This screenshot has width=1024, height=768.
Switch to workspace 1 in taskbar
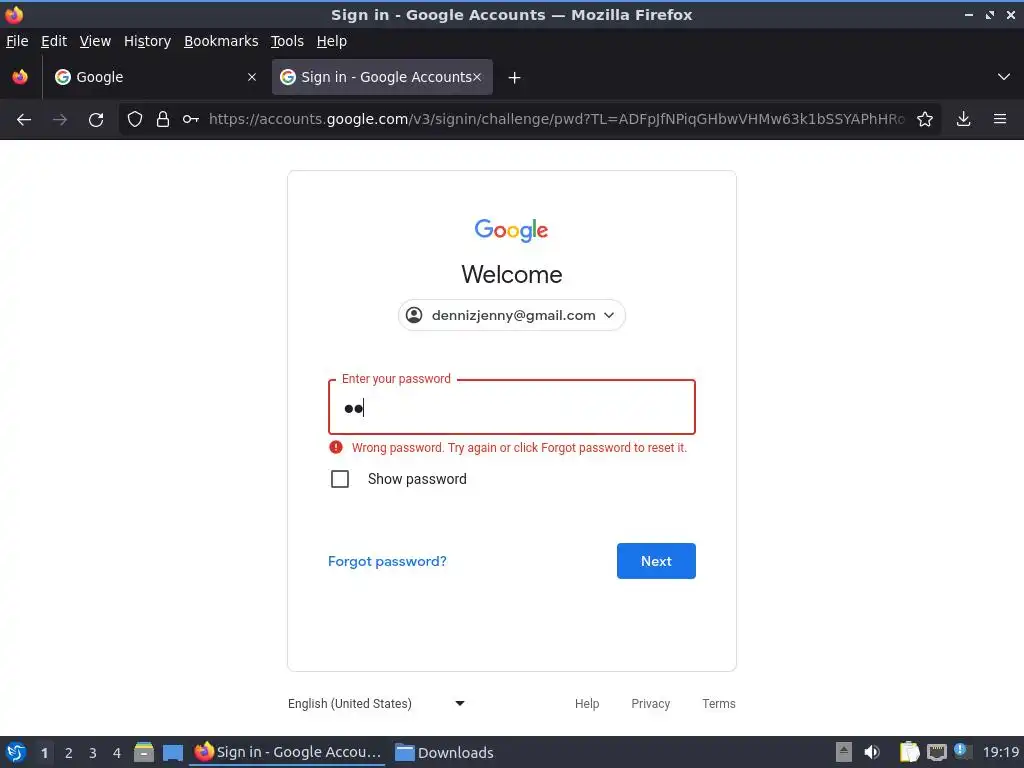44,753
